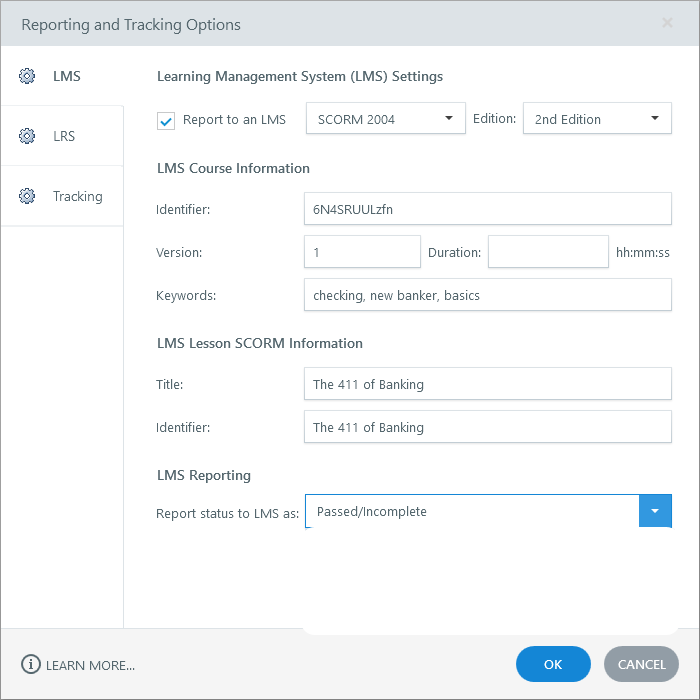Open the SCORM 2004 standard dropdown
This screenshot has height=700, width=700.
point(385,119)
